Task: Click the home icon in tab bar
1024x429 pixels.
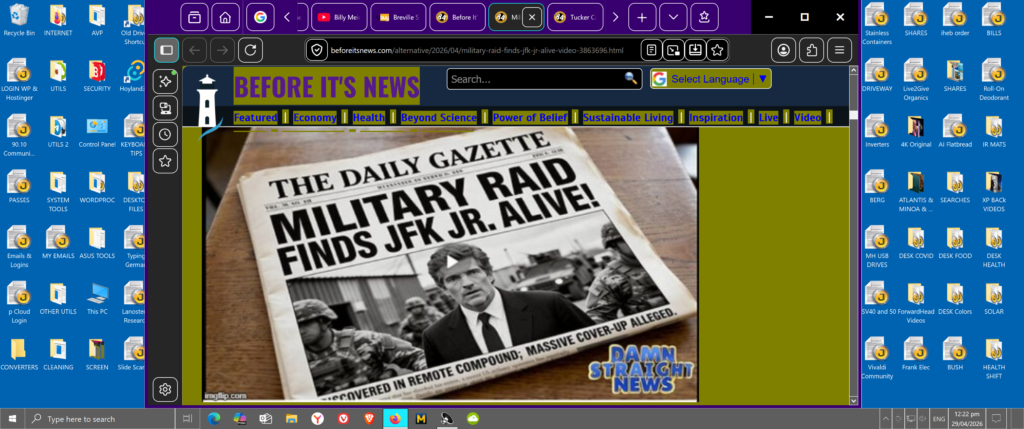Action: 226,17
